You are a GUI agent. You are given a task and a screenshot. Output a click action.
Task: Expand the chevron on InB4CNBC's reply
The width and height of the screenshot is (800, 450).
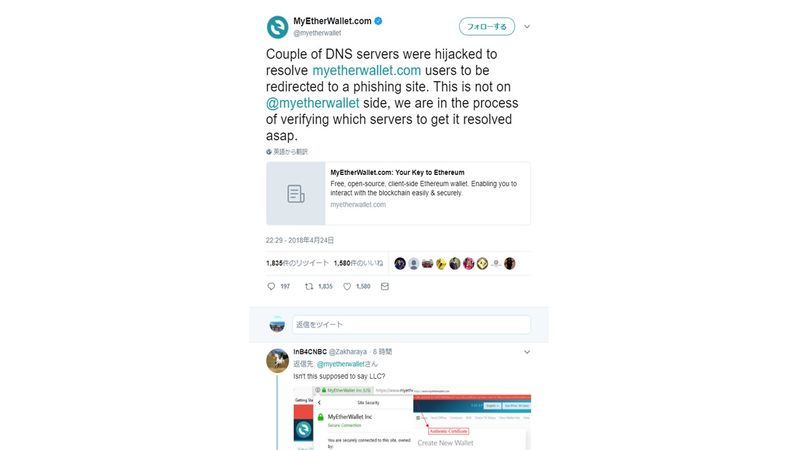pyautogui.click(x=527, y=352)
